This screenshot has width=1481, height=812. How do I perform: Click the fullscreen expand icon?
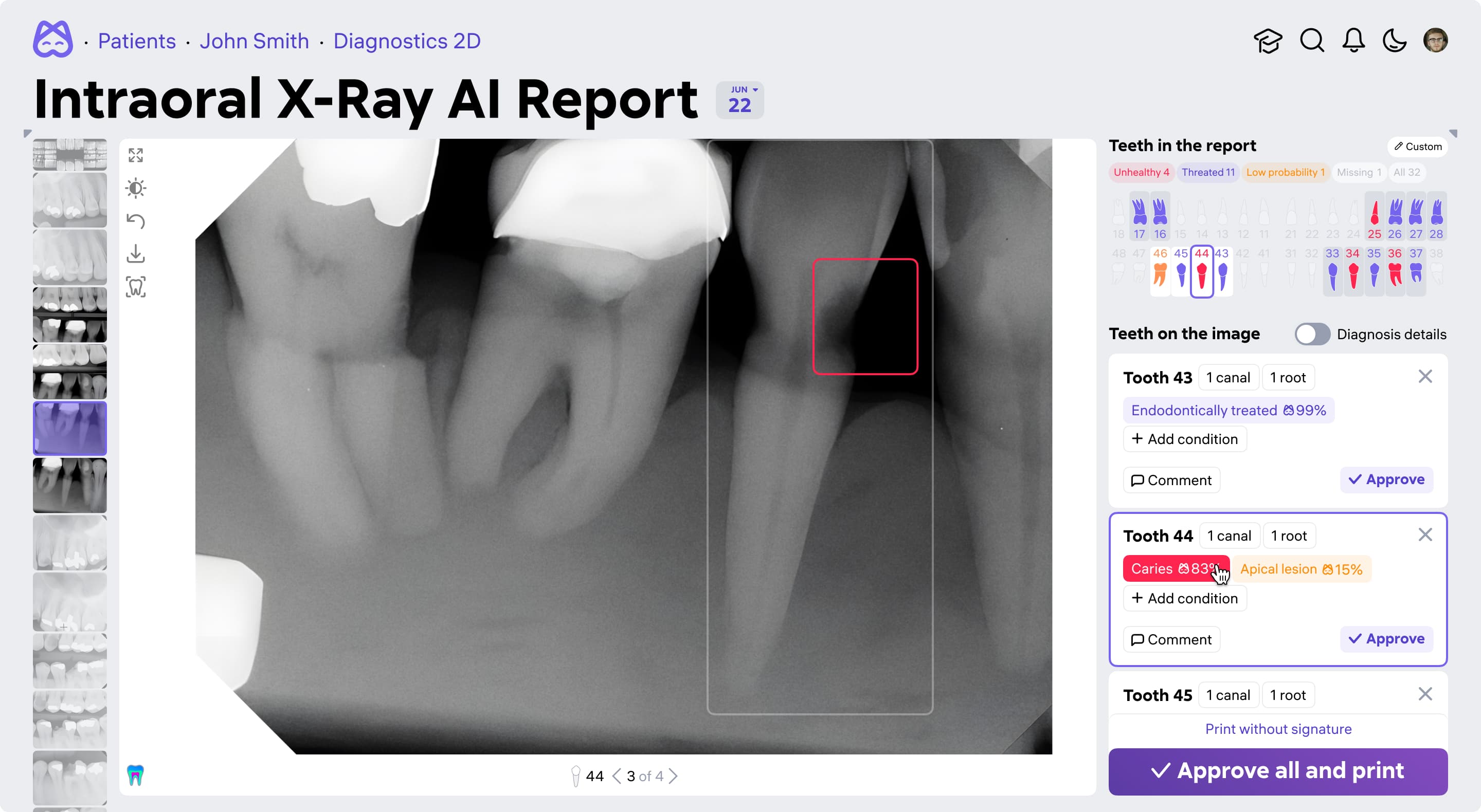136,155
